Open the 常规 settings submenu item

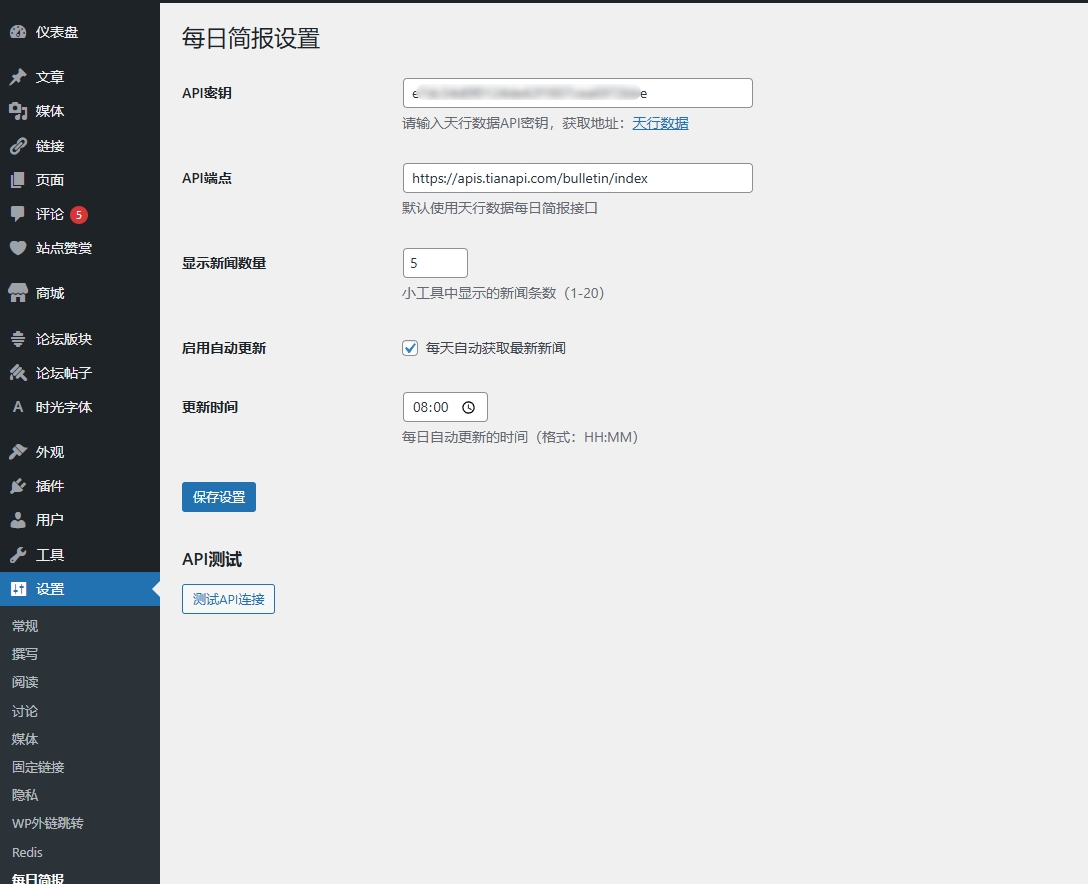(25, 626)
